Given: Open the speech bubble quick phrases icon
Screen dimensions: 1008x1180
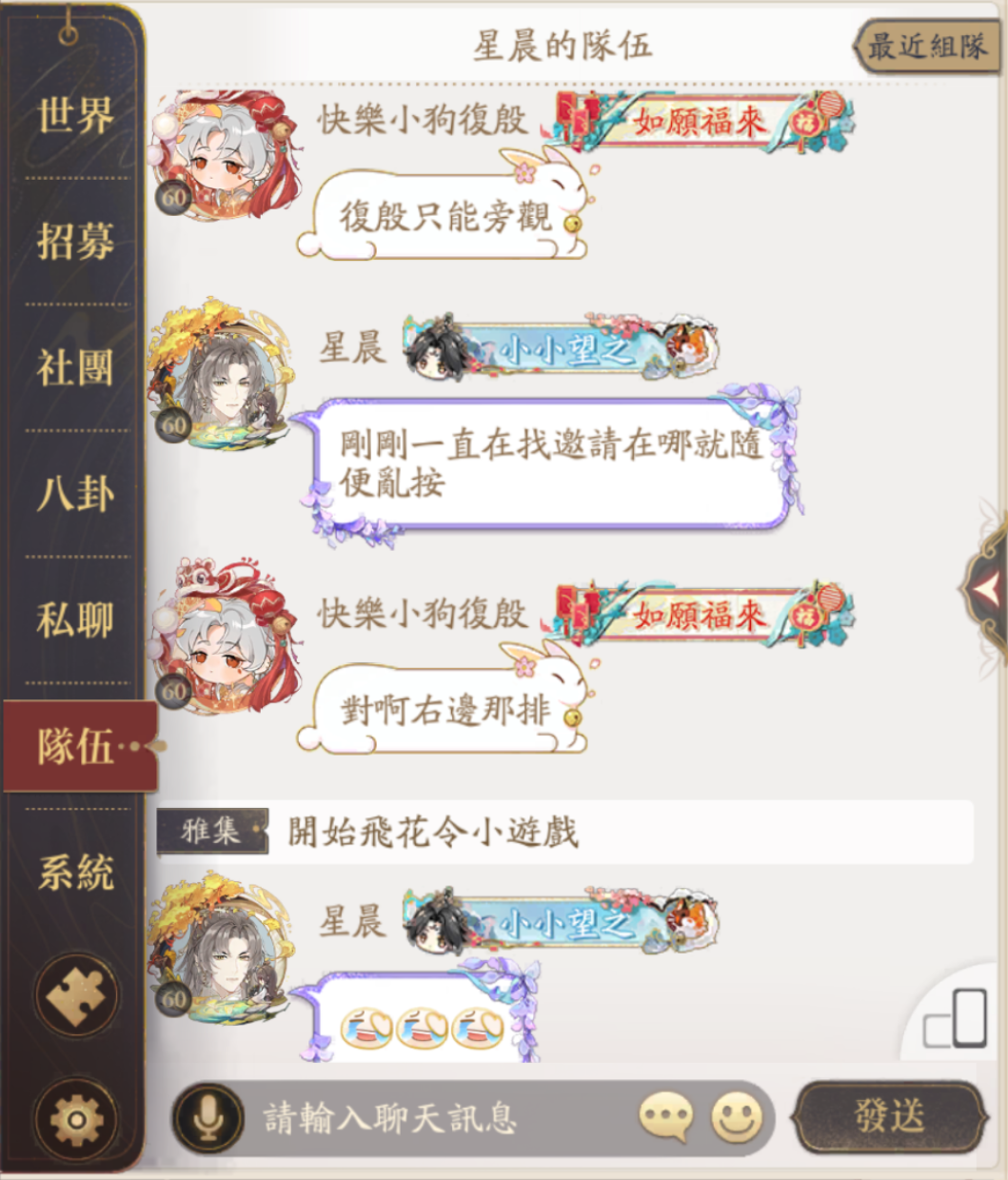Looking at the screenshot, I should pyautogui.click(x=665, y=1117).
